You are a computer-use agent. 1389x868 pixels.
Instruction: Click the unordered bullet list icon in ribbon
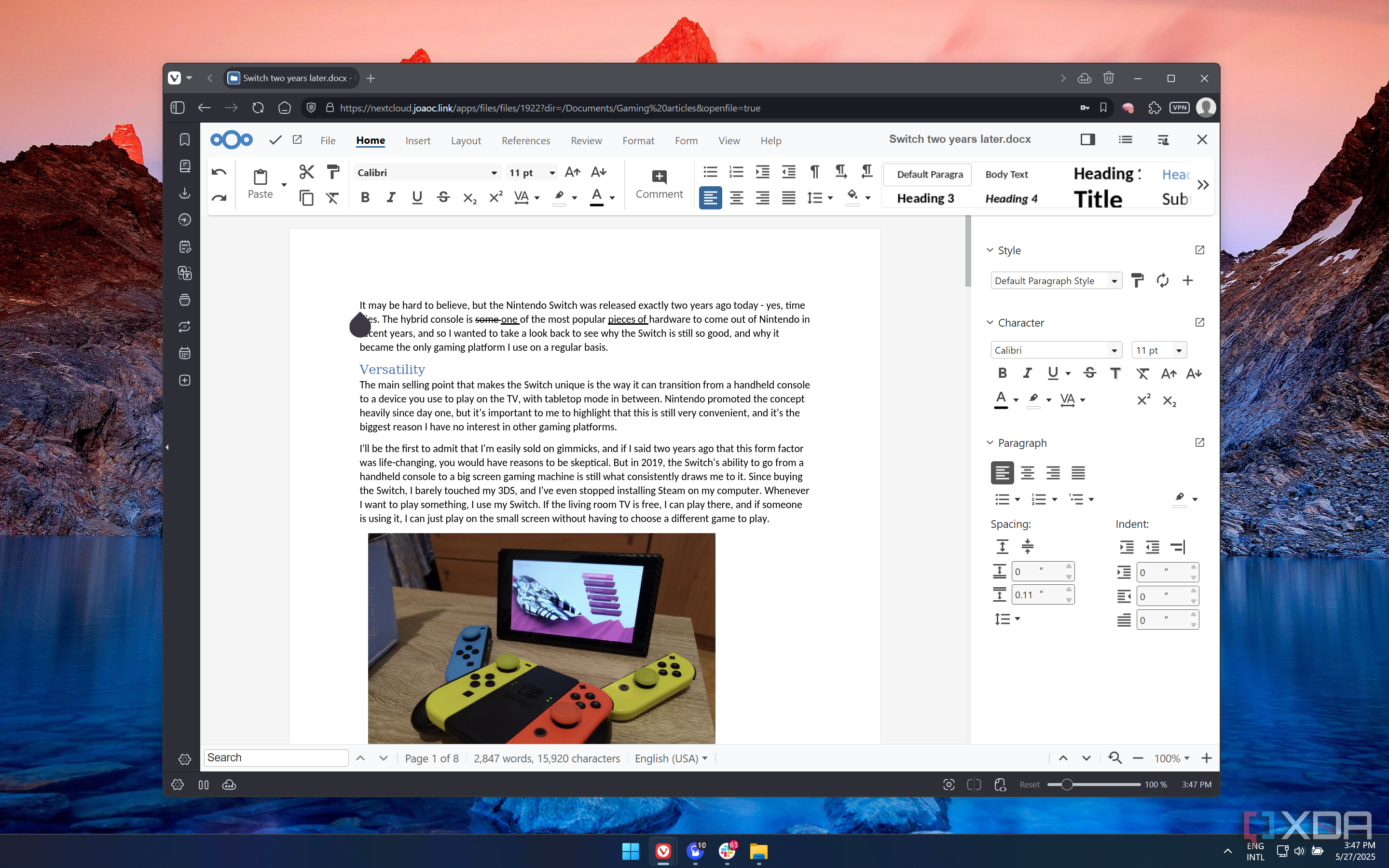(x=710, y=172)
